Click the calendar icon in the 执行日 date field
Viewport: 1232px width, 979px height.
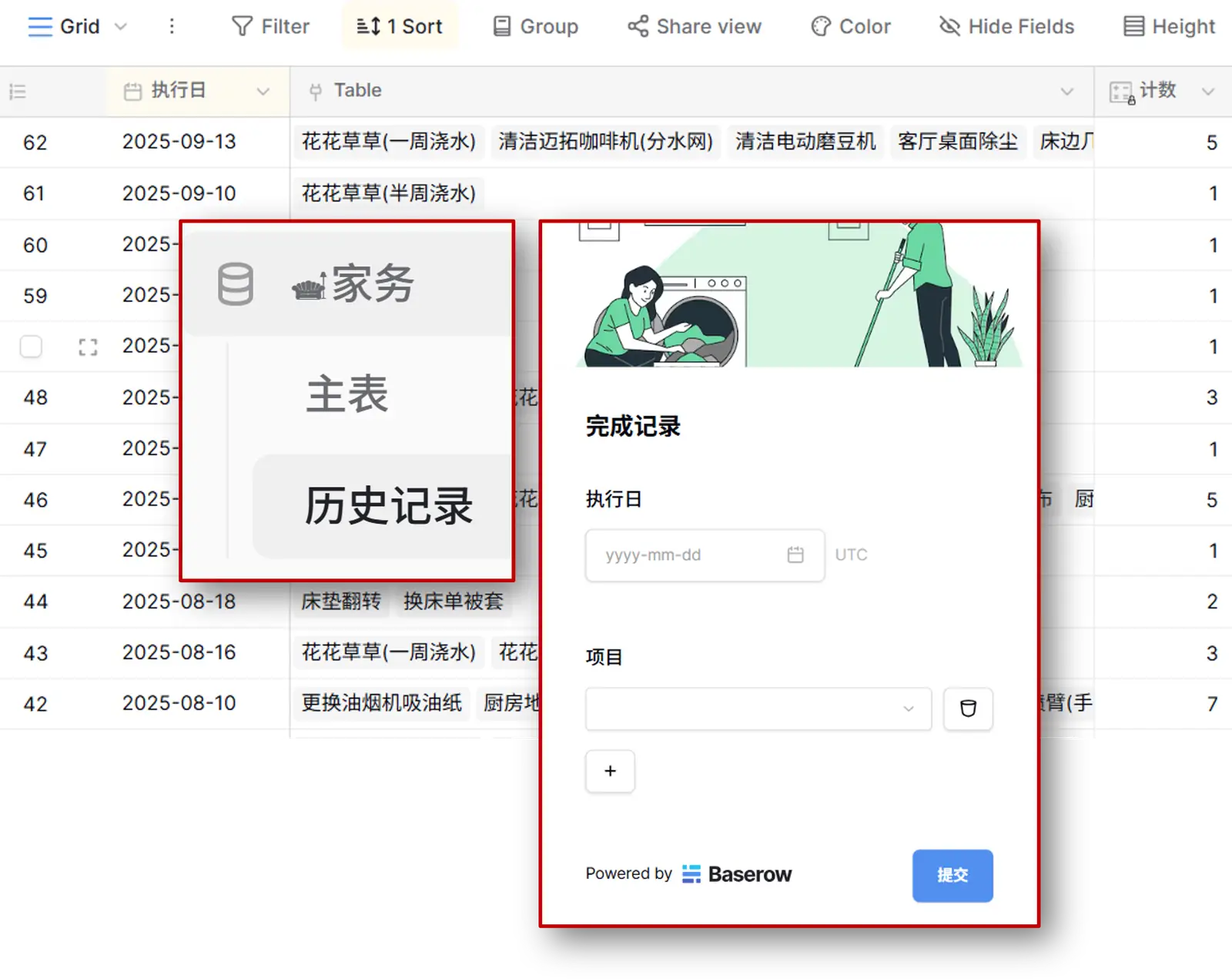(795, 555)
